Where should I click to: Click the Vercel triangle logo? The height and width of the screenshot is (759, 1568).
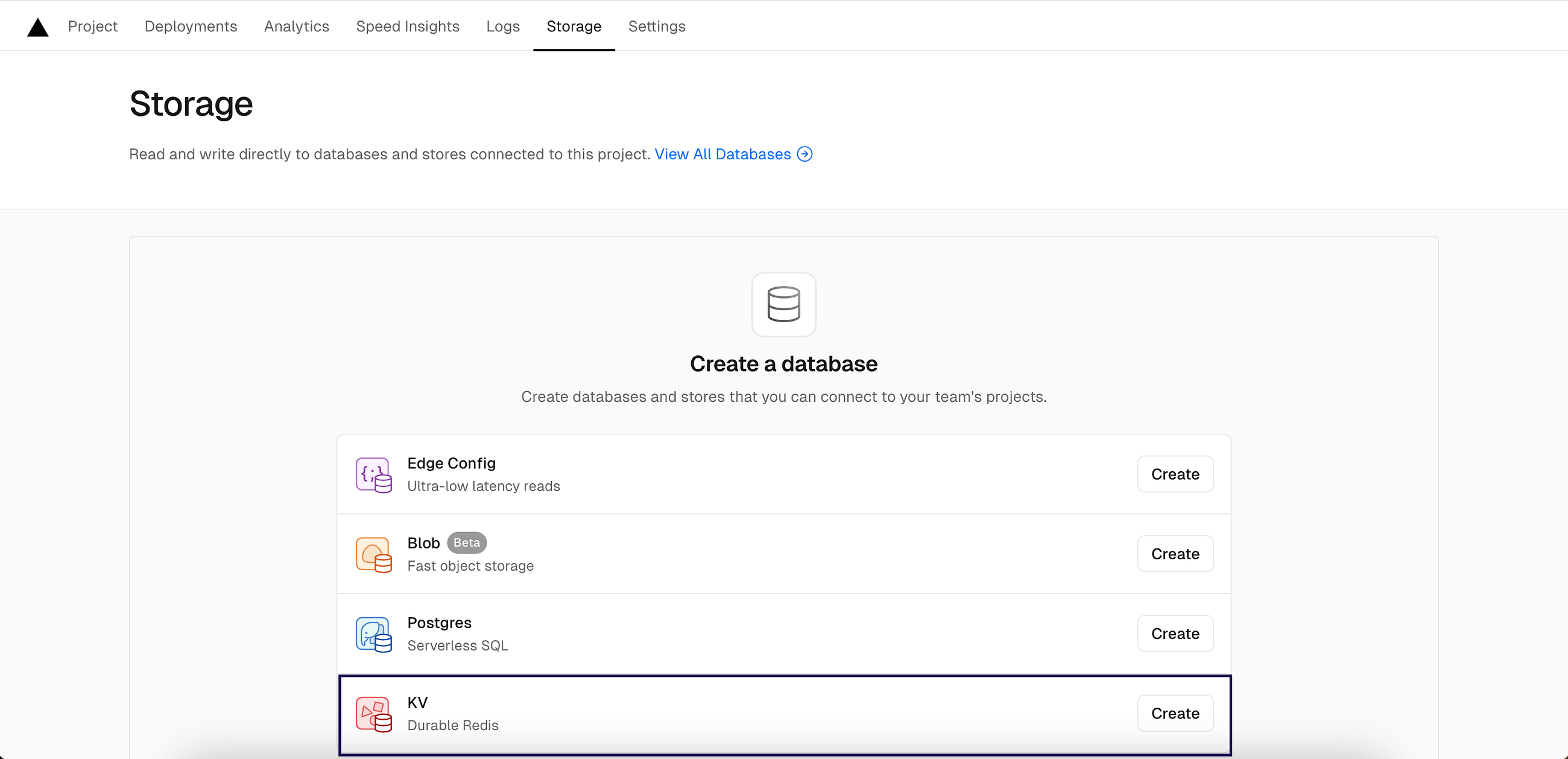(38, 27)
